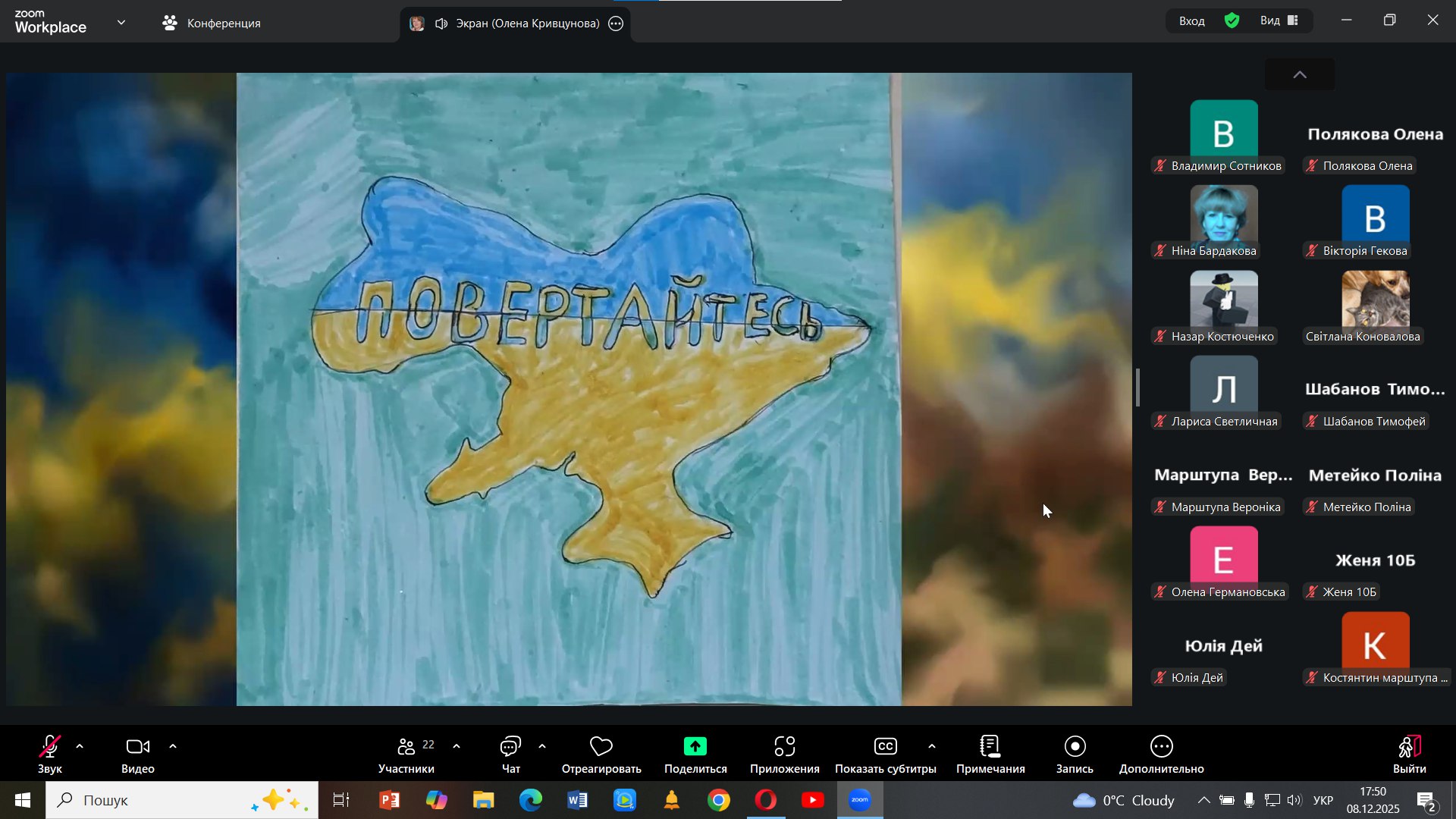Open the Вид view menu

(x=1279, y=21)
